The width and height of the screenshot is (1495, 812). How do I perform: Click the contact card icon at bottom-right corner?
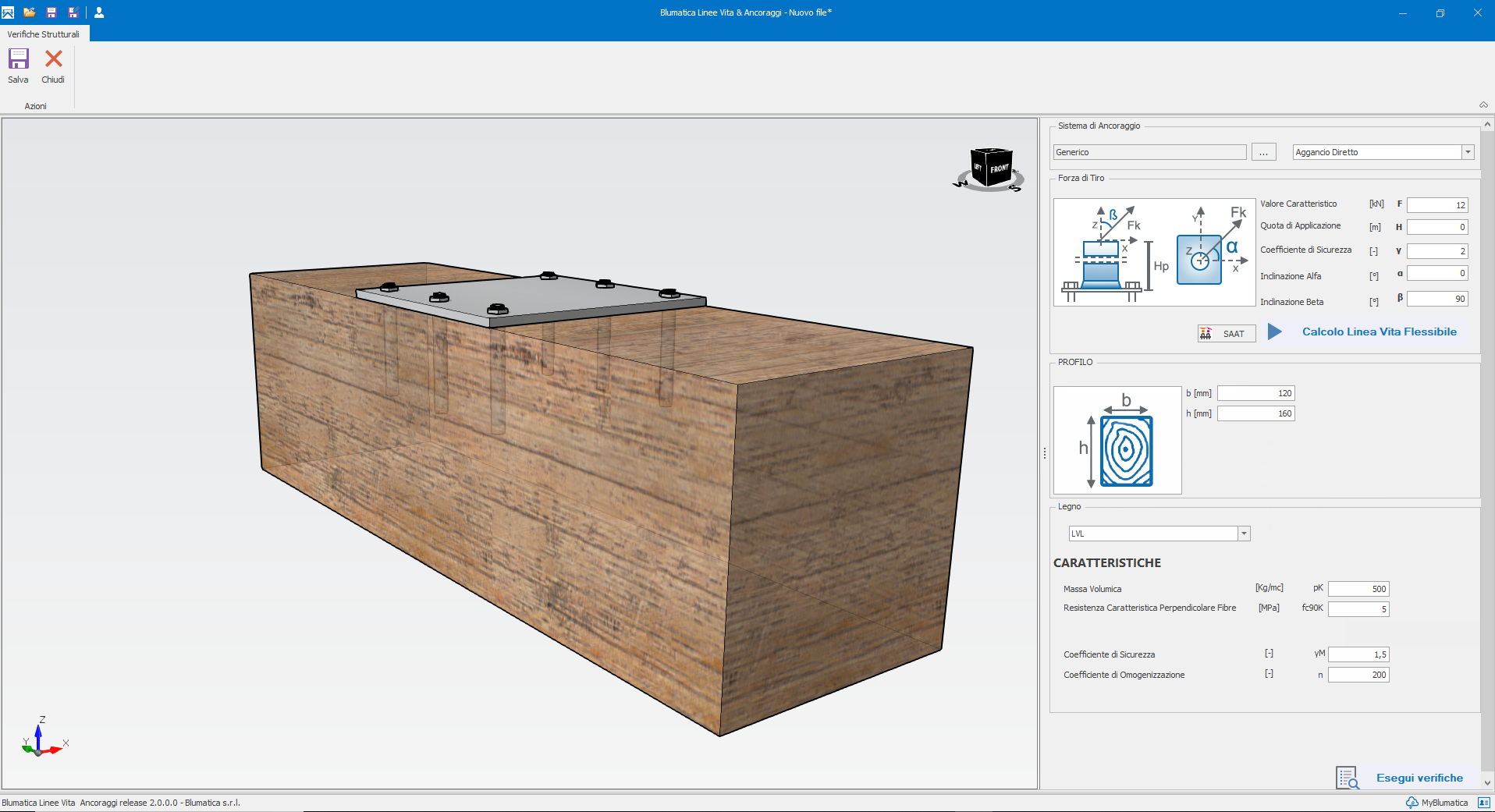1483,803
